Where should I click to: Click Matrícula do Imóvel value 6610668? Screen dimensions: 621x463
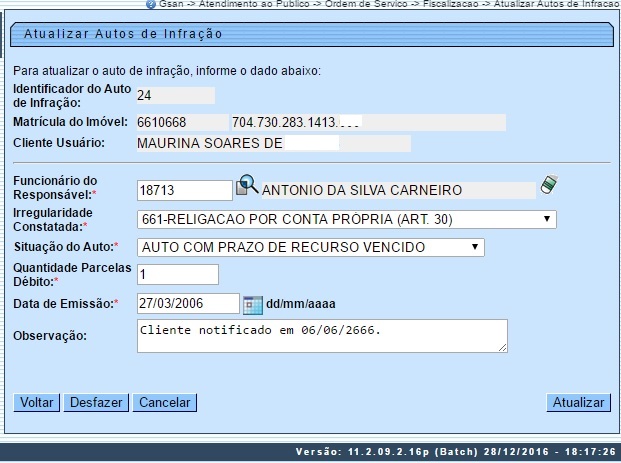(162, 122)
